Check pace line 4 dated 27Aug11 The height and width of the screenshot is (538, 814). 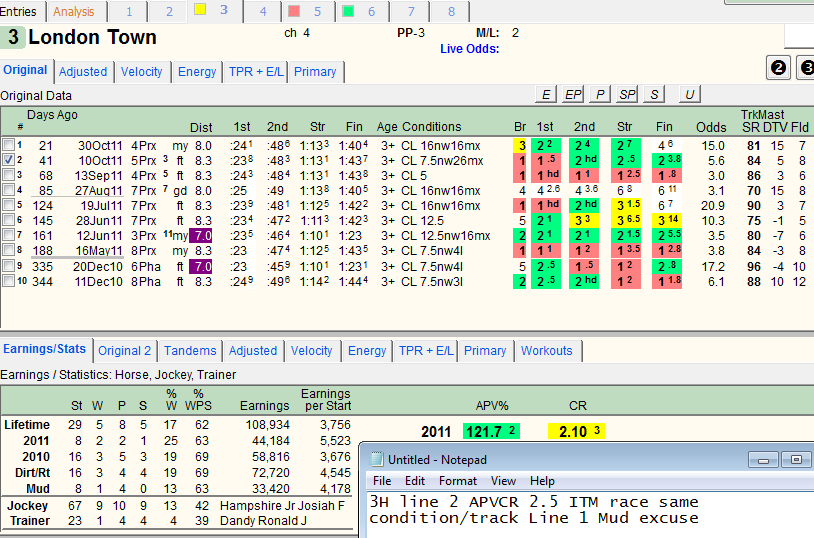click(x=8, y=190)
